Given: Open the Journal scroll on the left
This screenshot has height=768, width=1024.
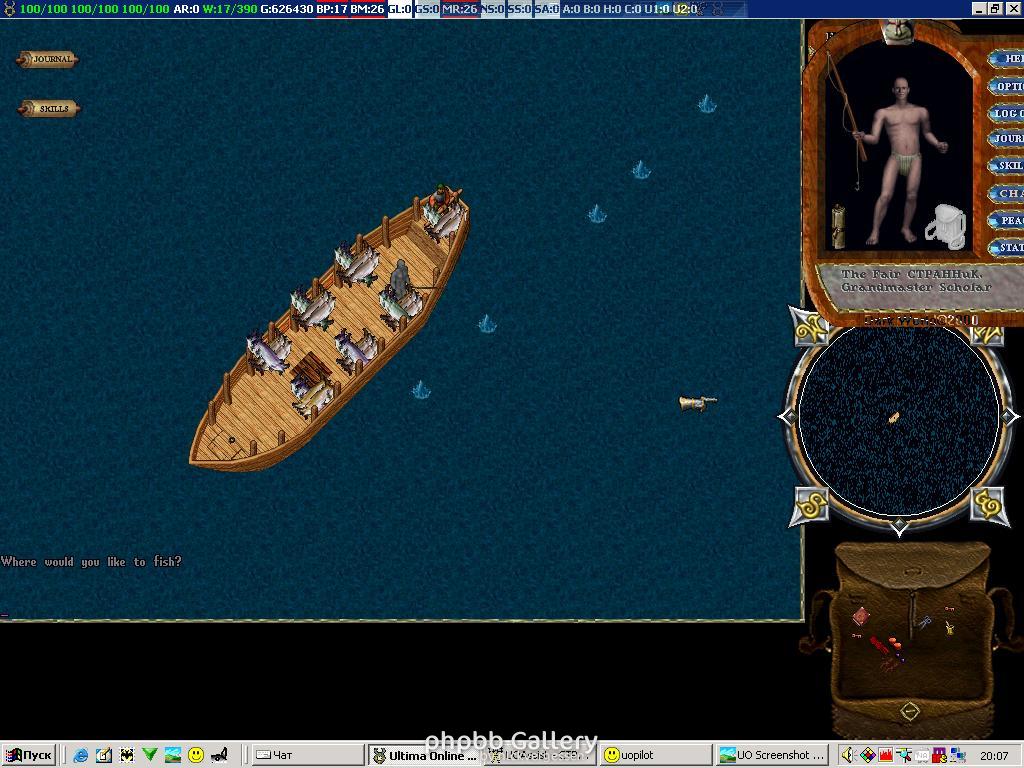Looking at the screenshot, I should click(x=47, y=60).
